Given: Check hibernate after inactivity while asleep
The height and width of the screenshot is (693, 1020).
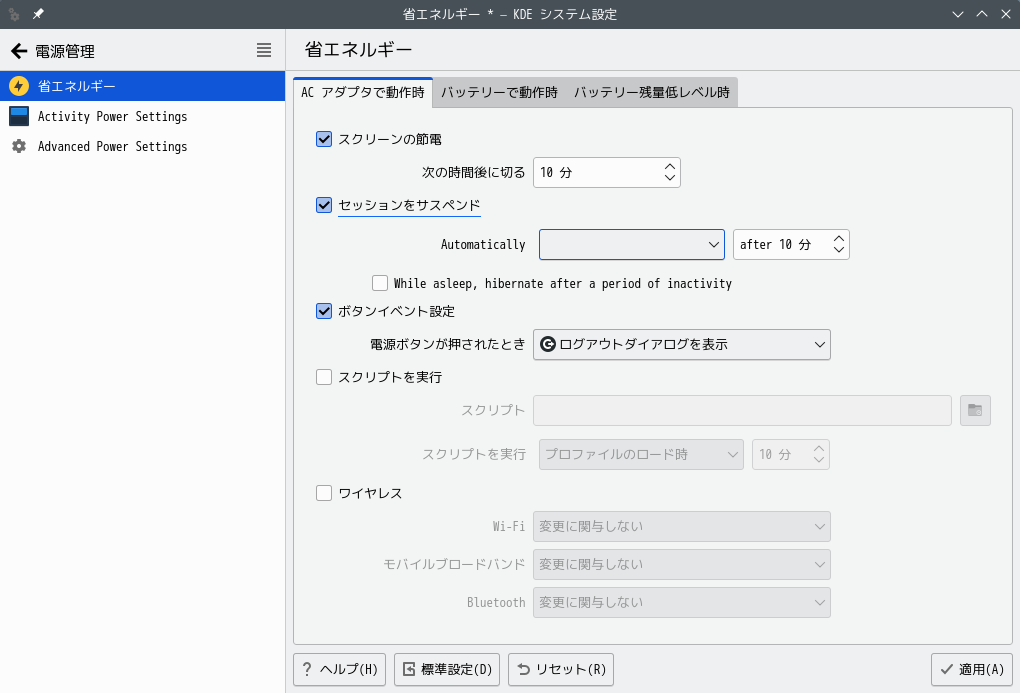Looking at the screenshot, I should coord(380,283).
